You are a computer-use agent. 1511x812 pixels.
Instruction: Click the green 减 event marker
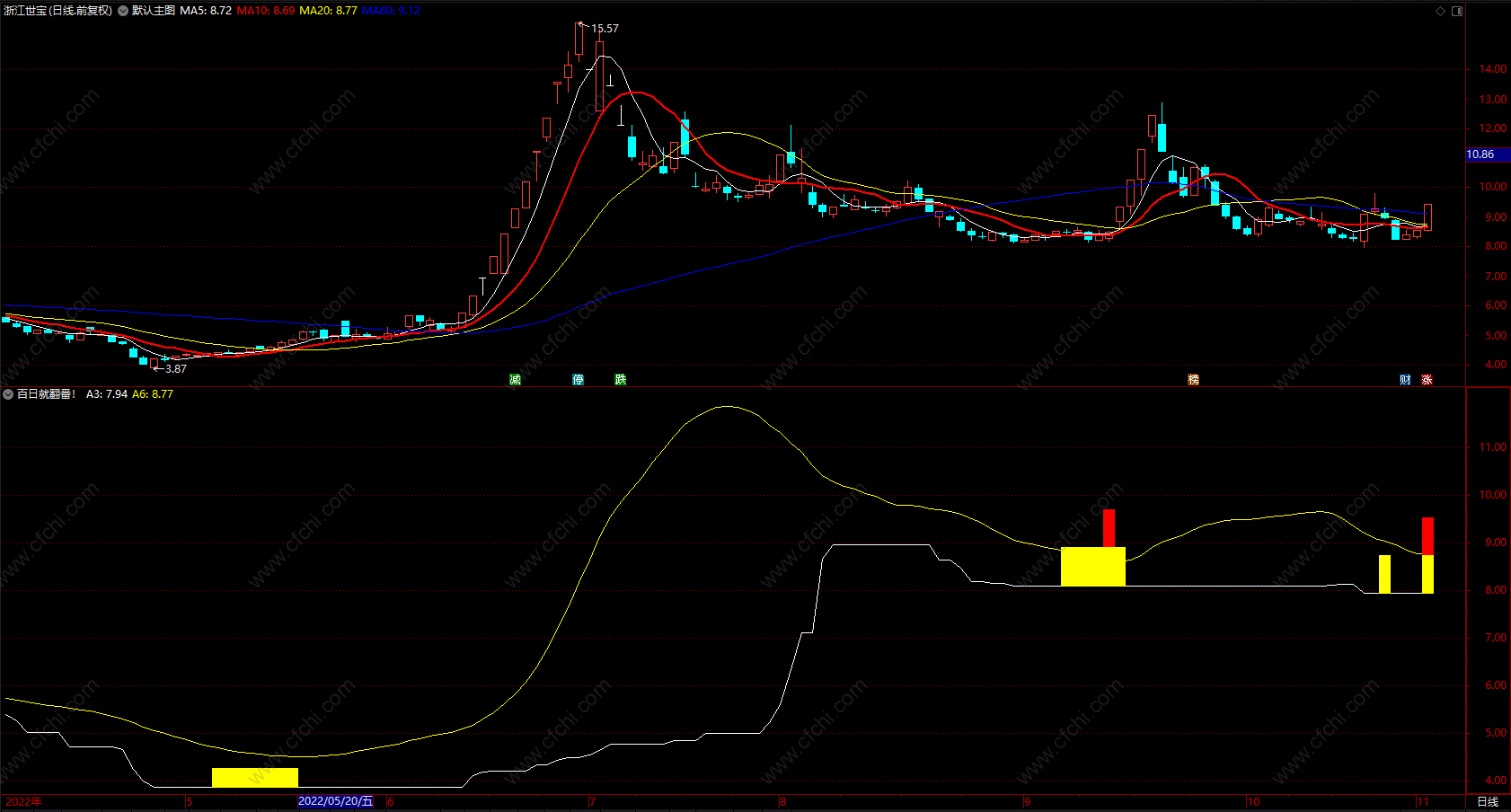[x=516, y=380]
